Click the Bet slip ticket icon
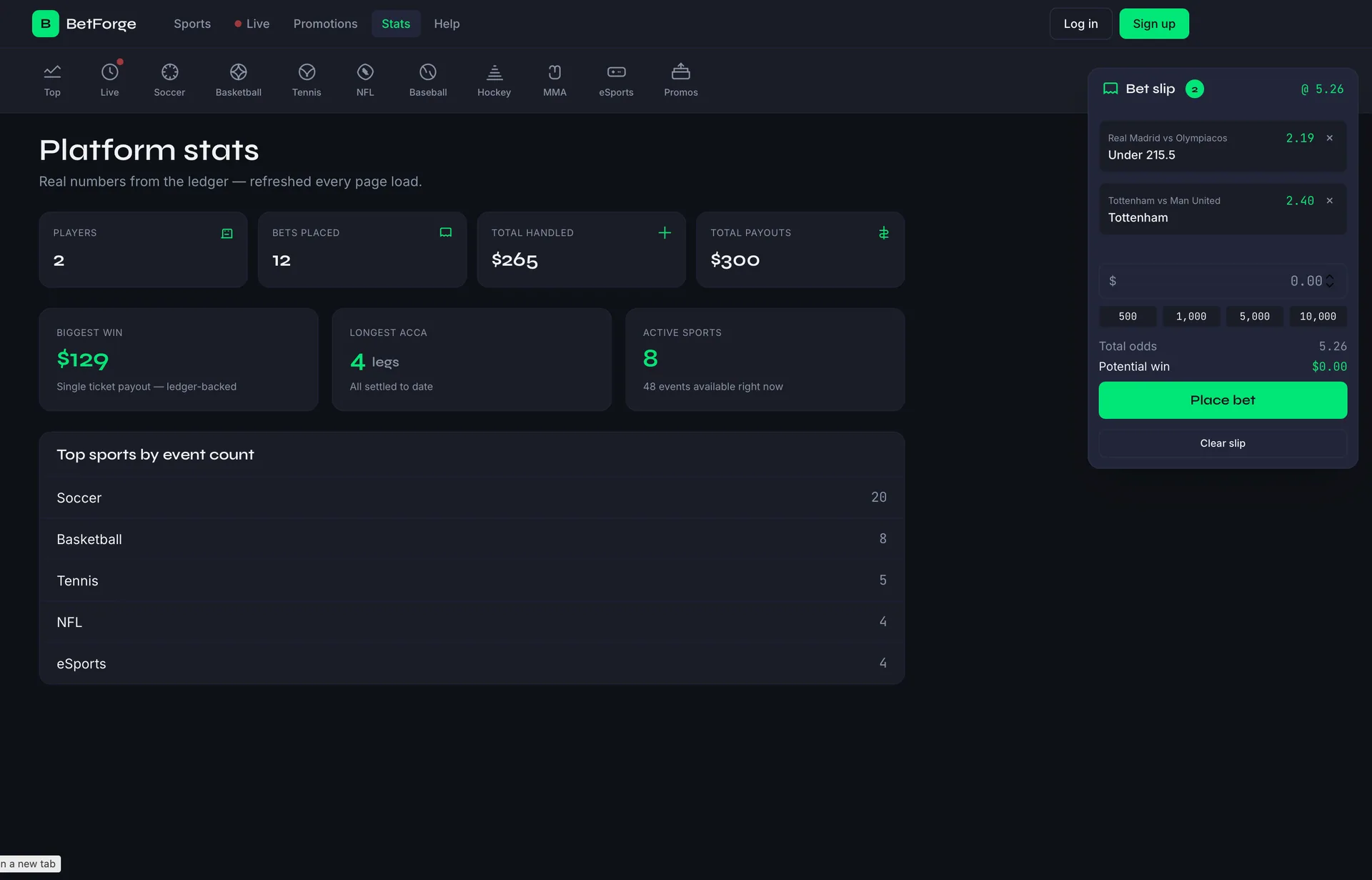This screenshot has height=880, width=1372. click(x=1110, y=89)
